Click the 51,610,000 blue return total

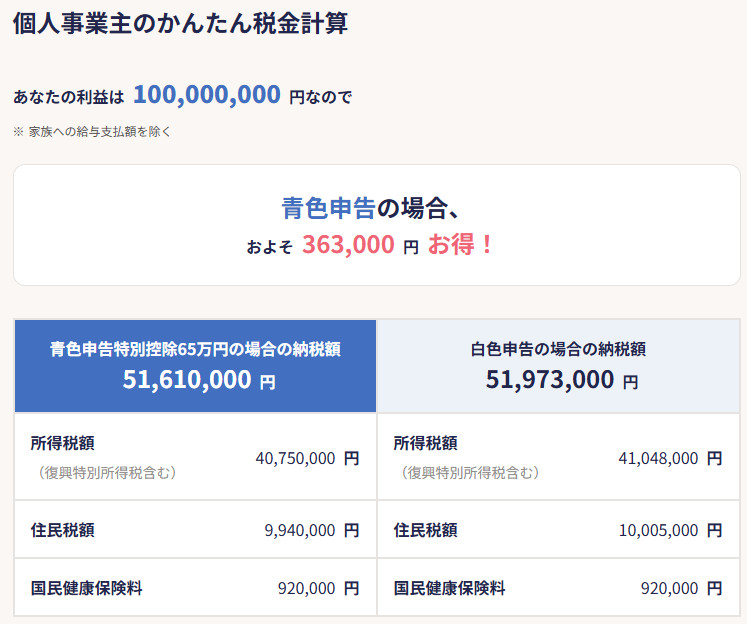point(187,380)
